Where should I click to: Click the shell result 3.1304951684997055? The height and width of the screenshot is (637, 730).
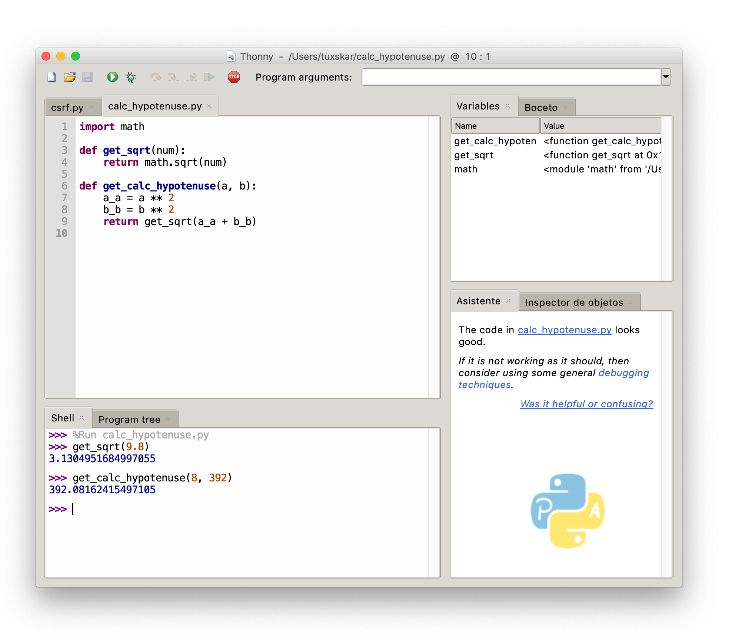point(102,458)
